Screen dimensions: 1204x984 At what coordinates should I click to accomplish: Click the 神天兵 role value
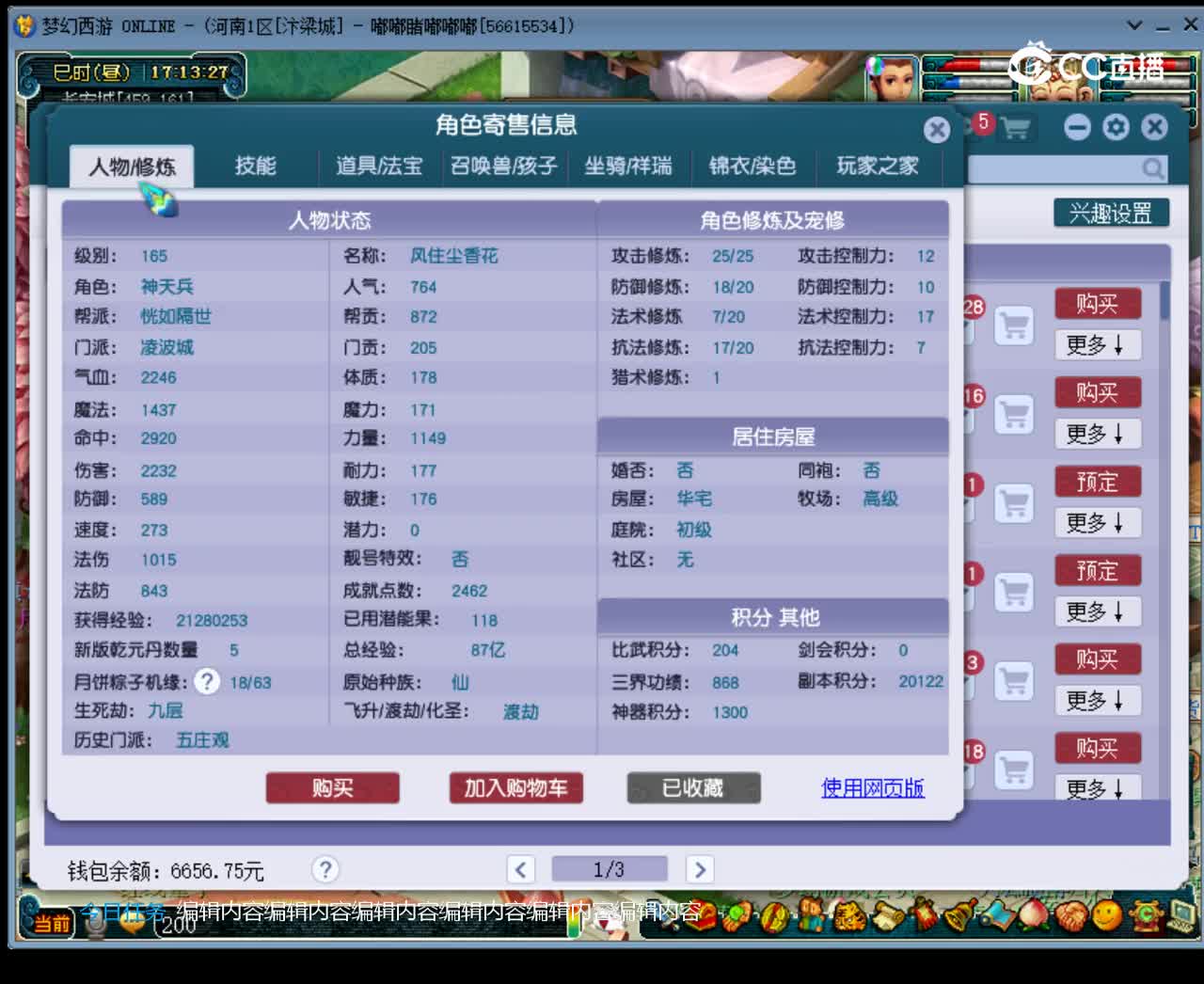click(x=167, y=286)
